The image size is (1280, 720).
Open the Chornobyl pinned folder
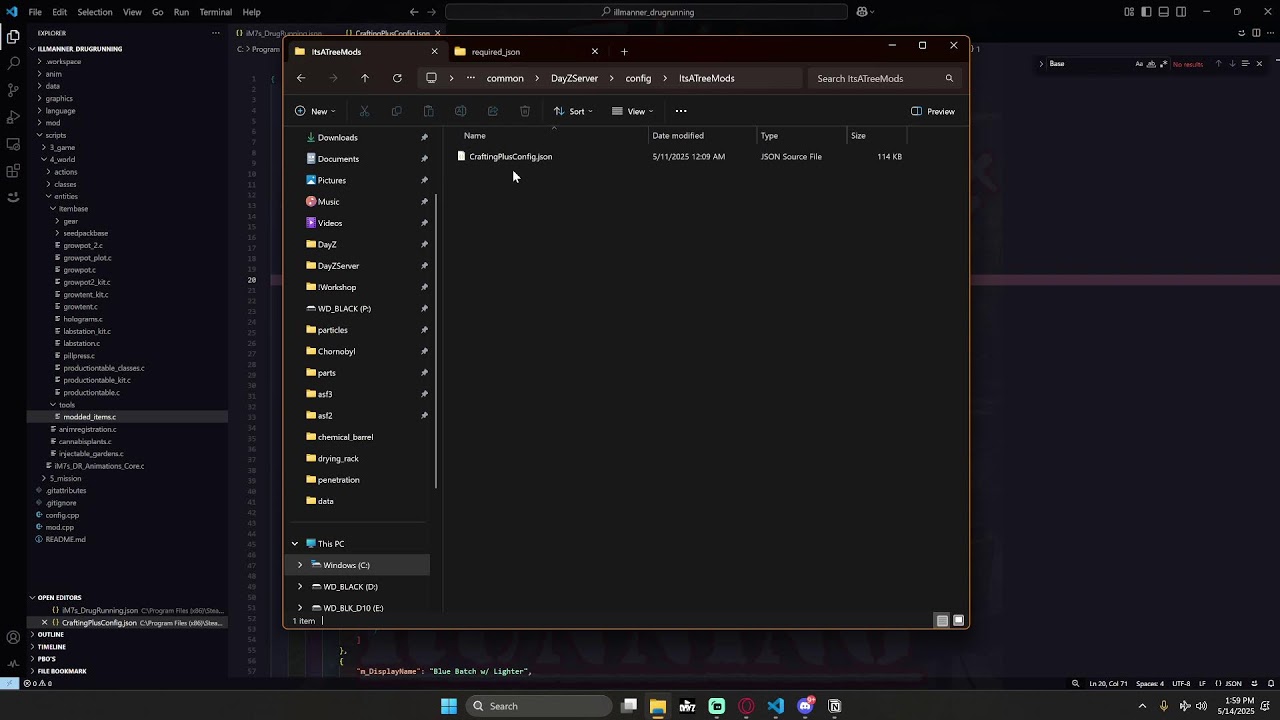click(336, 352)
